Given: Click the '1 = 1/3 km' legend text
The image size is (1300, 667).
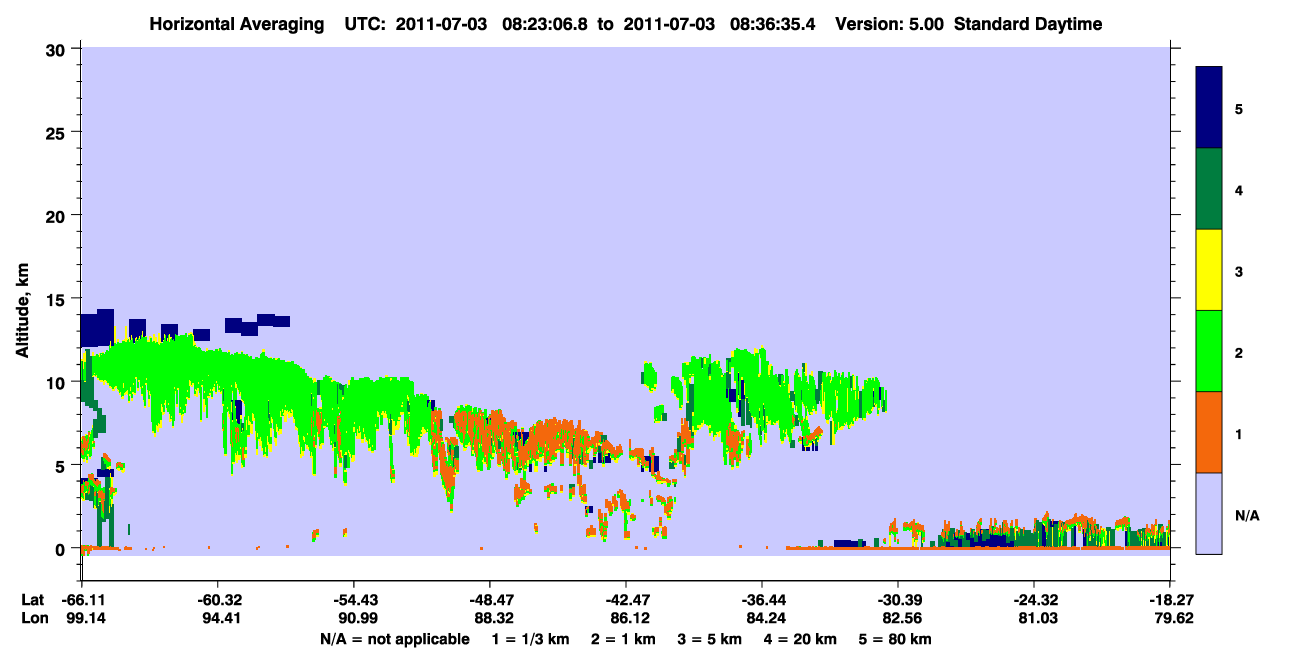Looking at the screenshot, I should [531, 639].
